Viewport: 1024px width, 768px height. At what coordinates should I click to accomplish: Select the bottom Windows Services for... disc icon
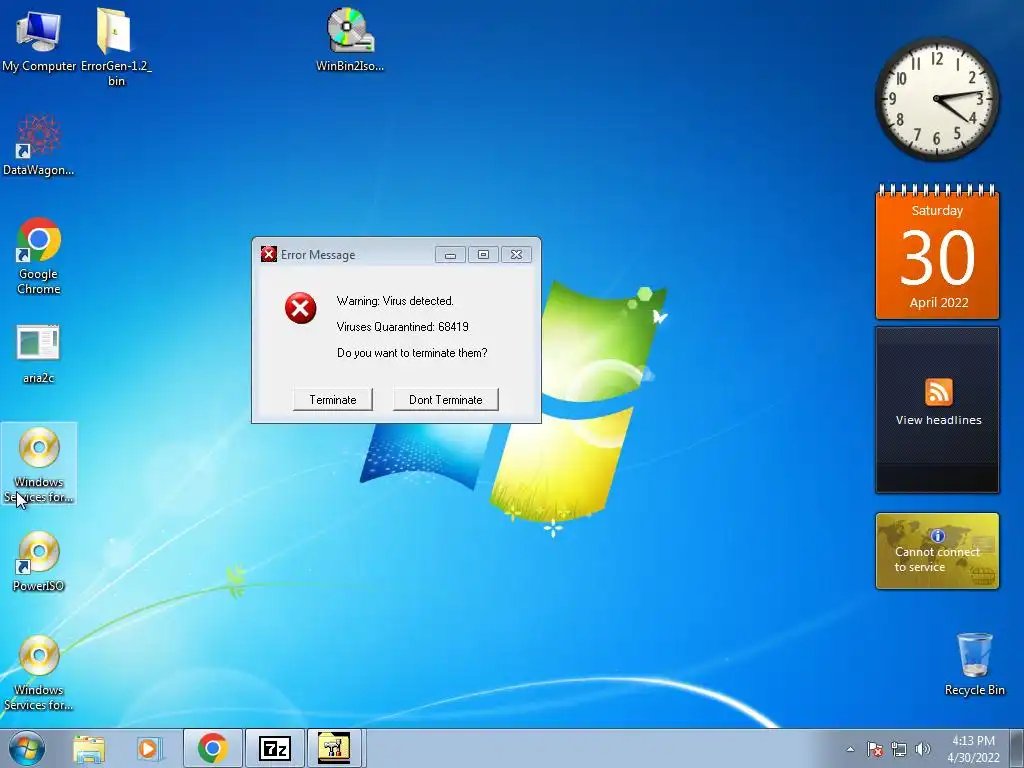click(x=39, y=673)
